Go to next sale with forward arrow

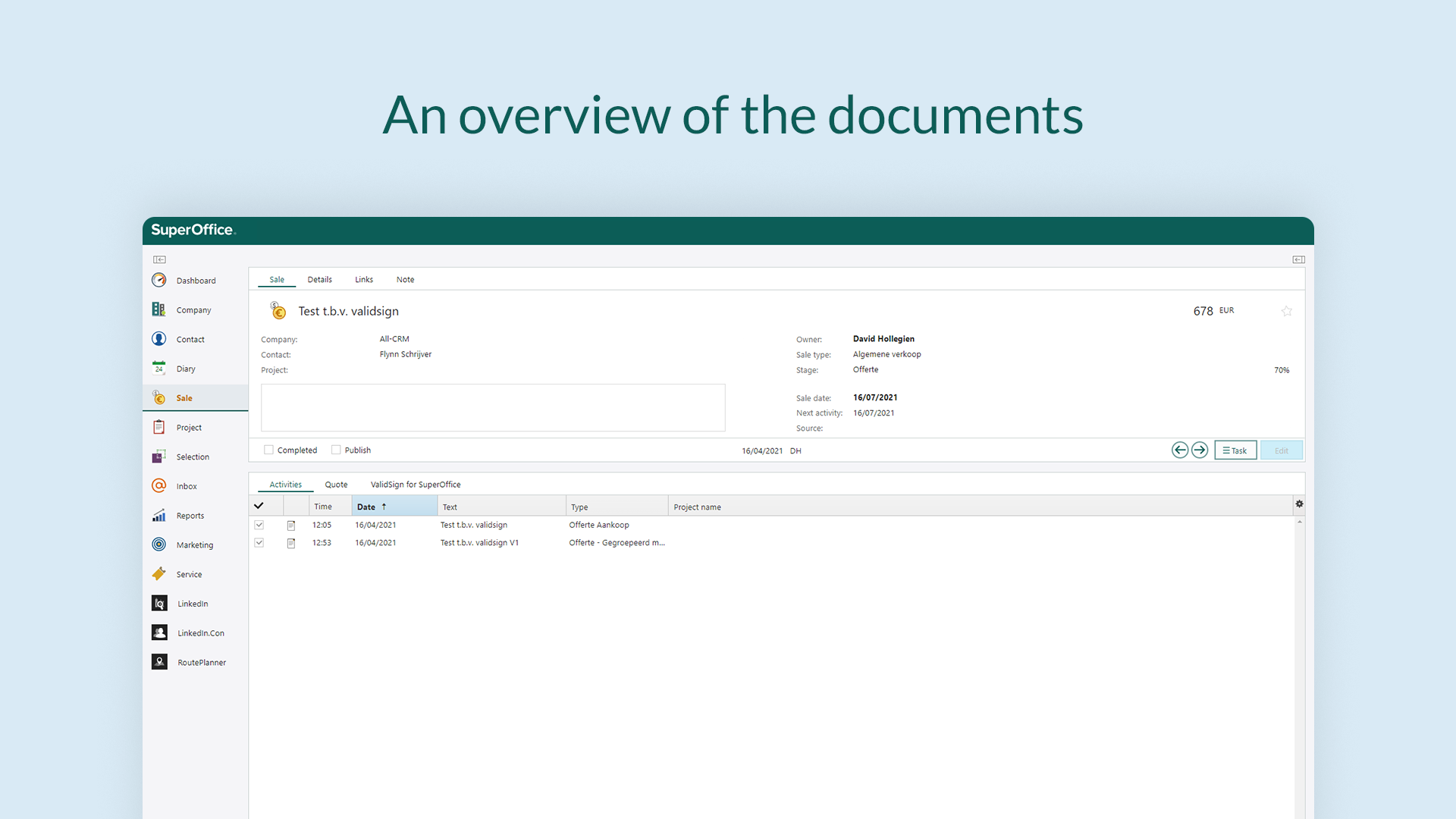click(1200, 450)
